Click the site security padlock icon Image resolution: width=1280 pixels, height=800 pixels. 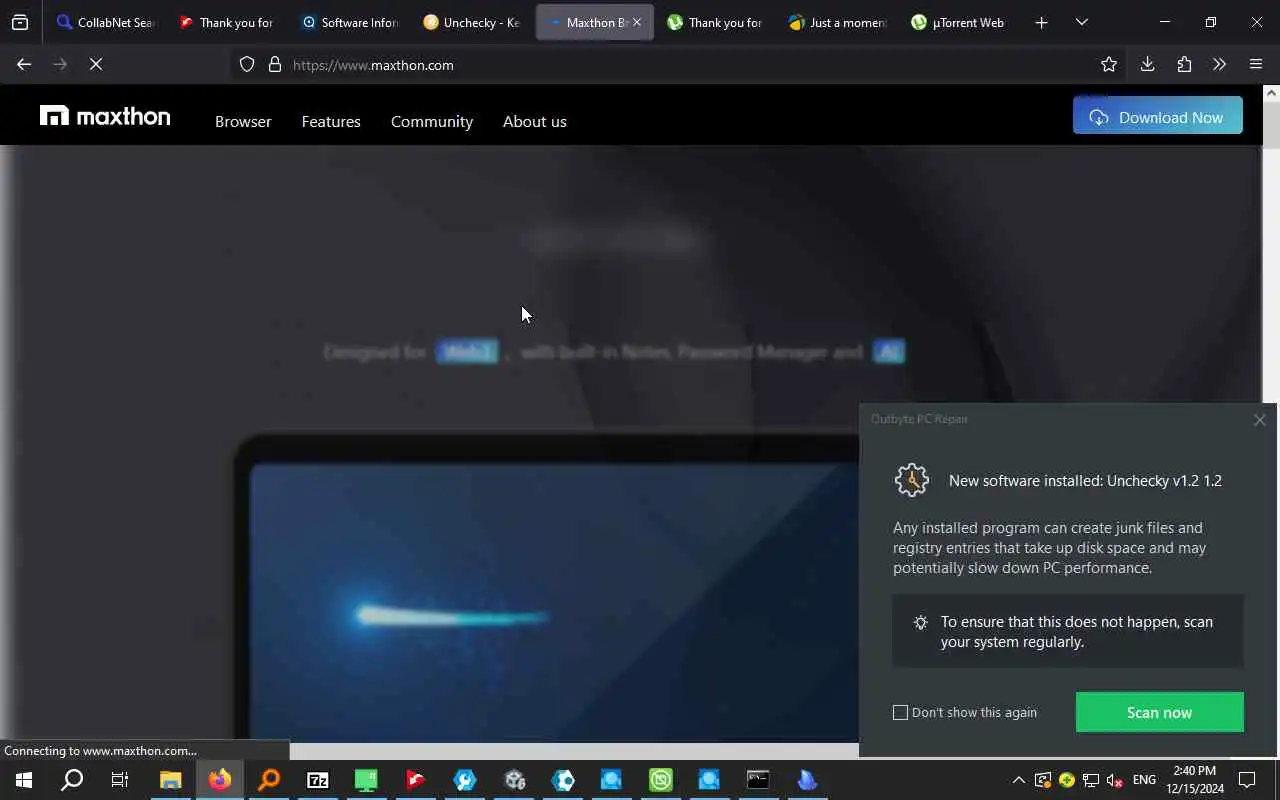(x=275, y=64)
